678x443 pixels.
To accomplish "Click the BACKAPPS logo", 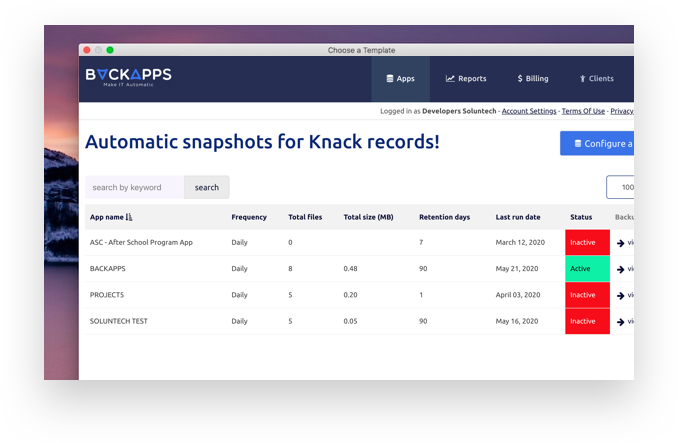I will pyautogui.click(x=128, y=77).
